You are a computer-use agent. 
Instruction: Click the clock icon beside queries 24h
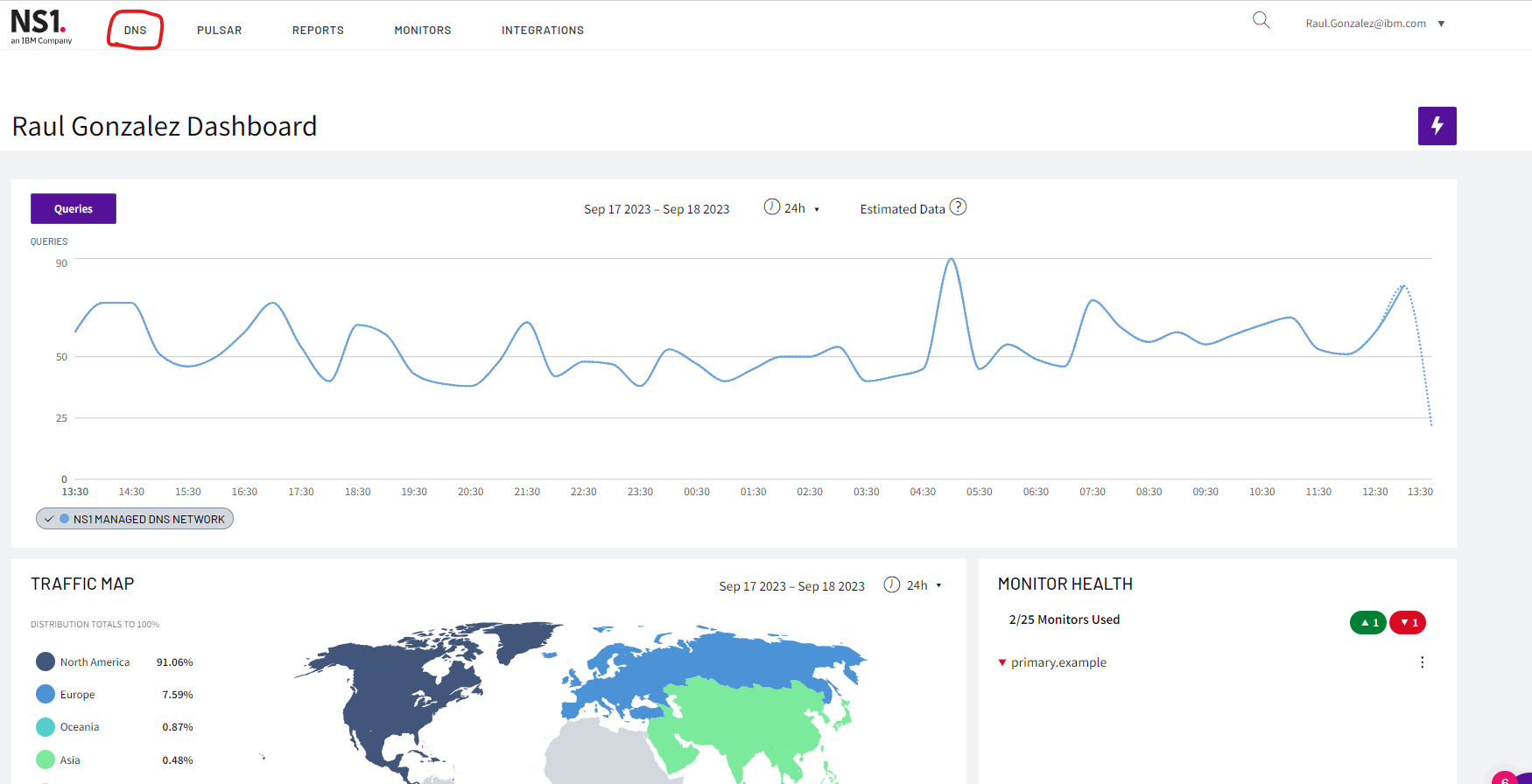pos(771,206)
